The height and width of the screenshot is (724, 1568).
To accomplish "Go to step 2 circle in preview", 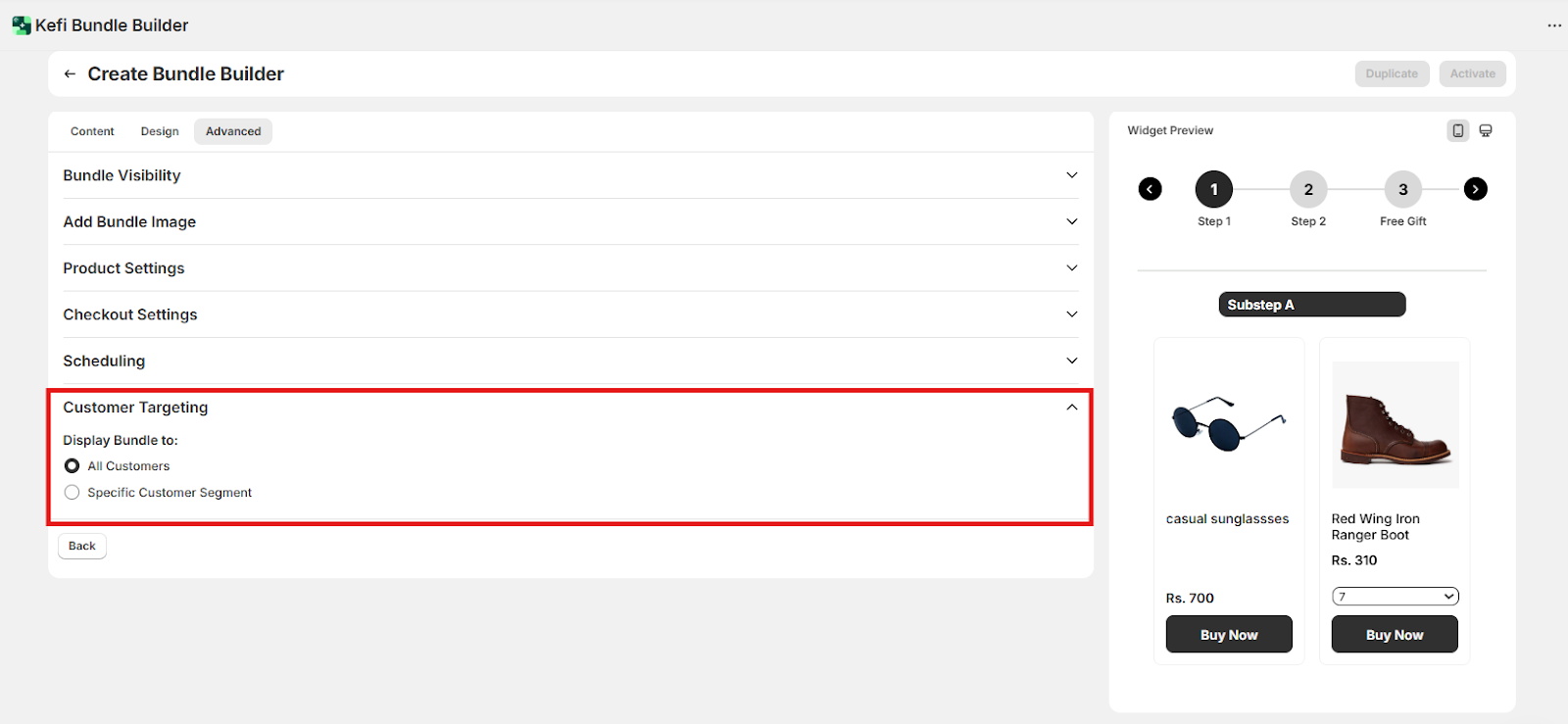I will tap(1308, 190).
